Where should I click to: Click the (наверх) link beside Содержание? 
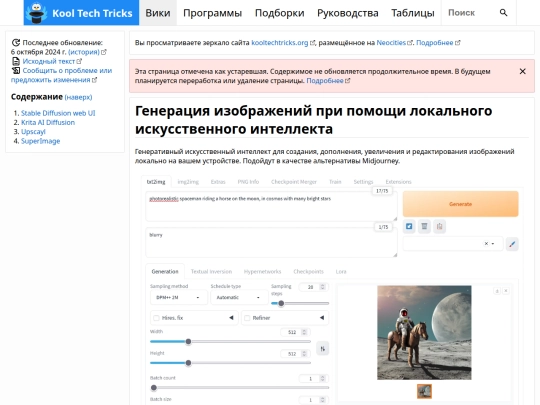78,97
